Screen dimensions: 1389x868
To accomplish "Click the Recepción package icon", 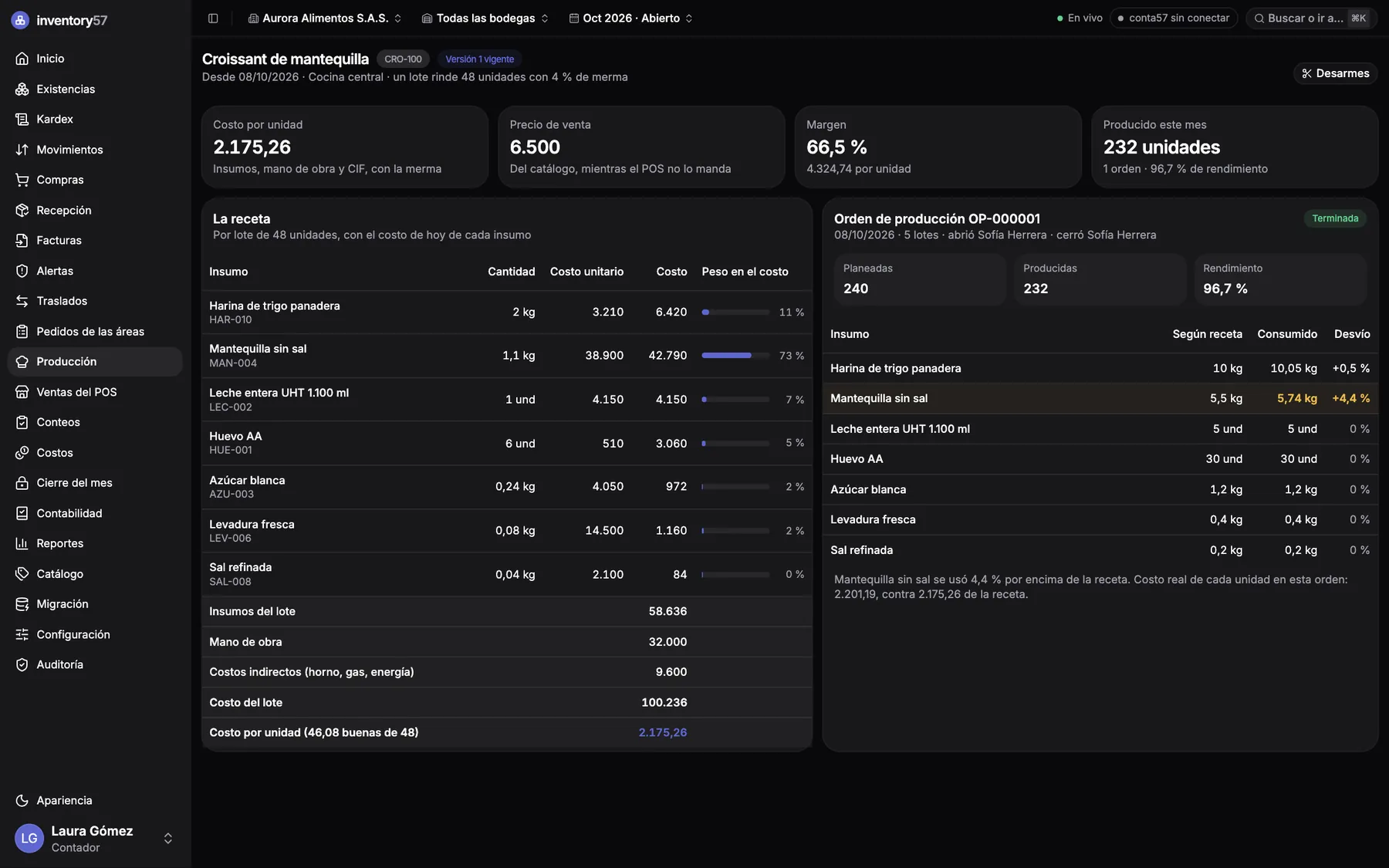I will [x=22, y=211].
